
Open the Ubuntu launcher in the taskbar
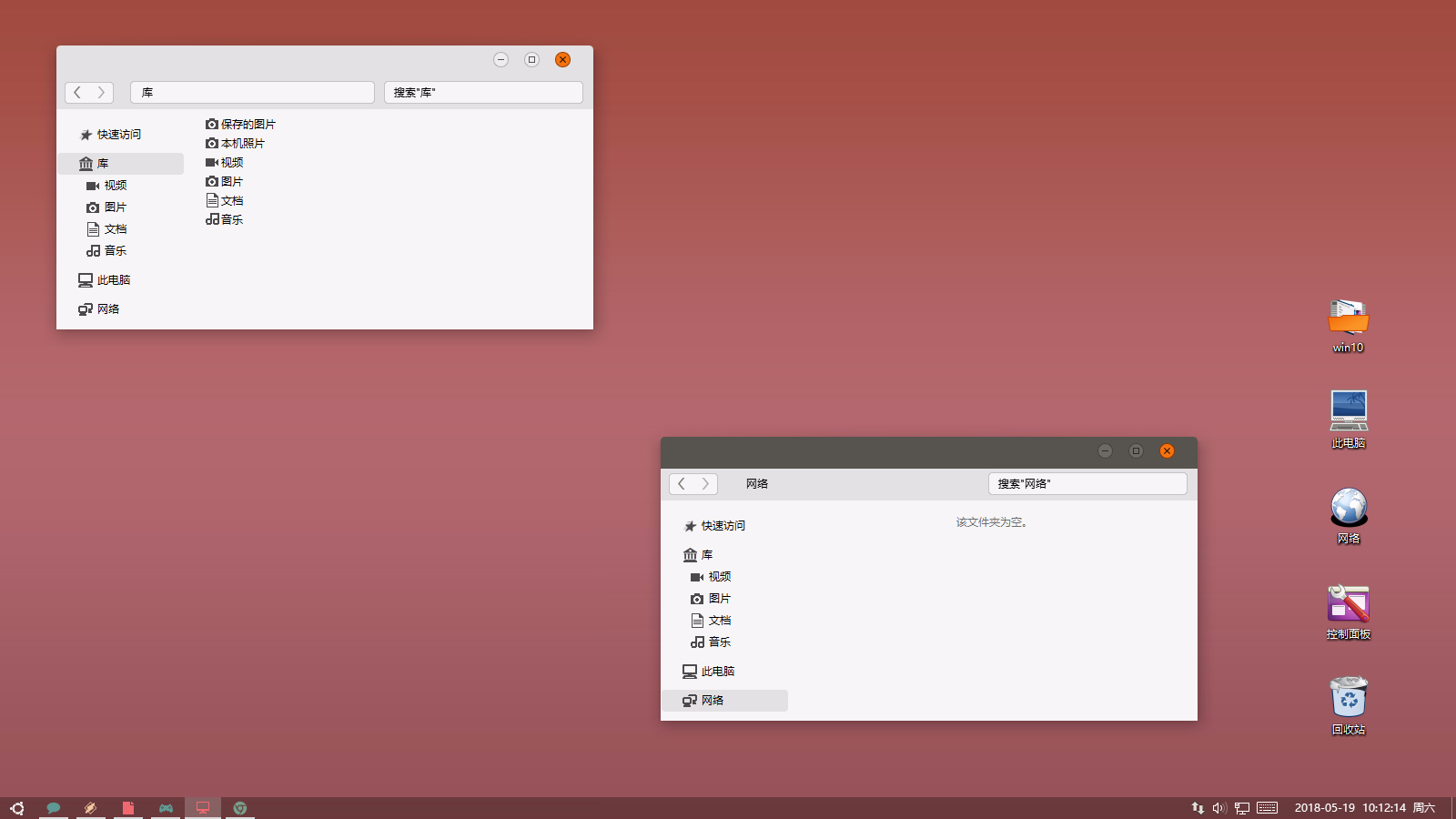click(18, 807)
